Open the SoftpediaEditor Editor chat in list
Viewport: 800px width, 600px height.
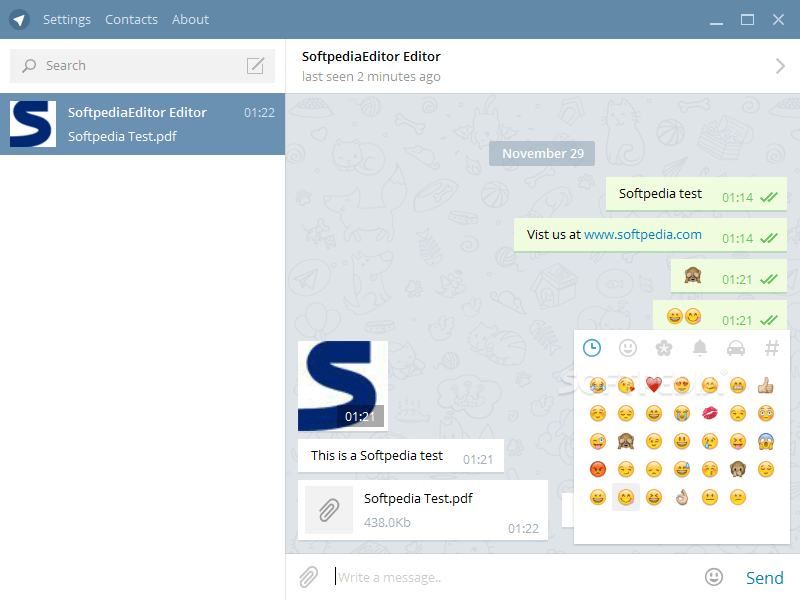tap(142, 124)
